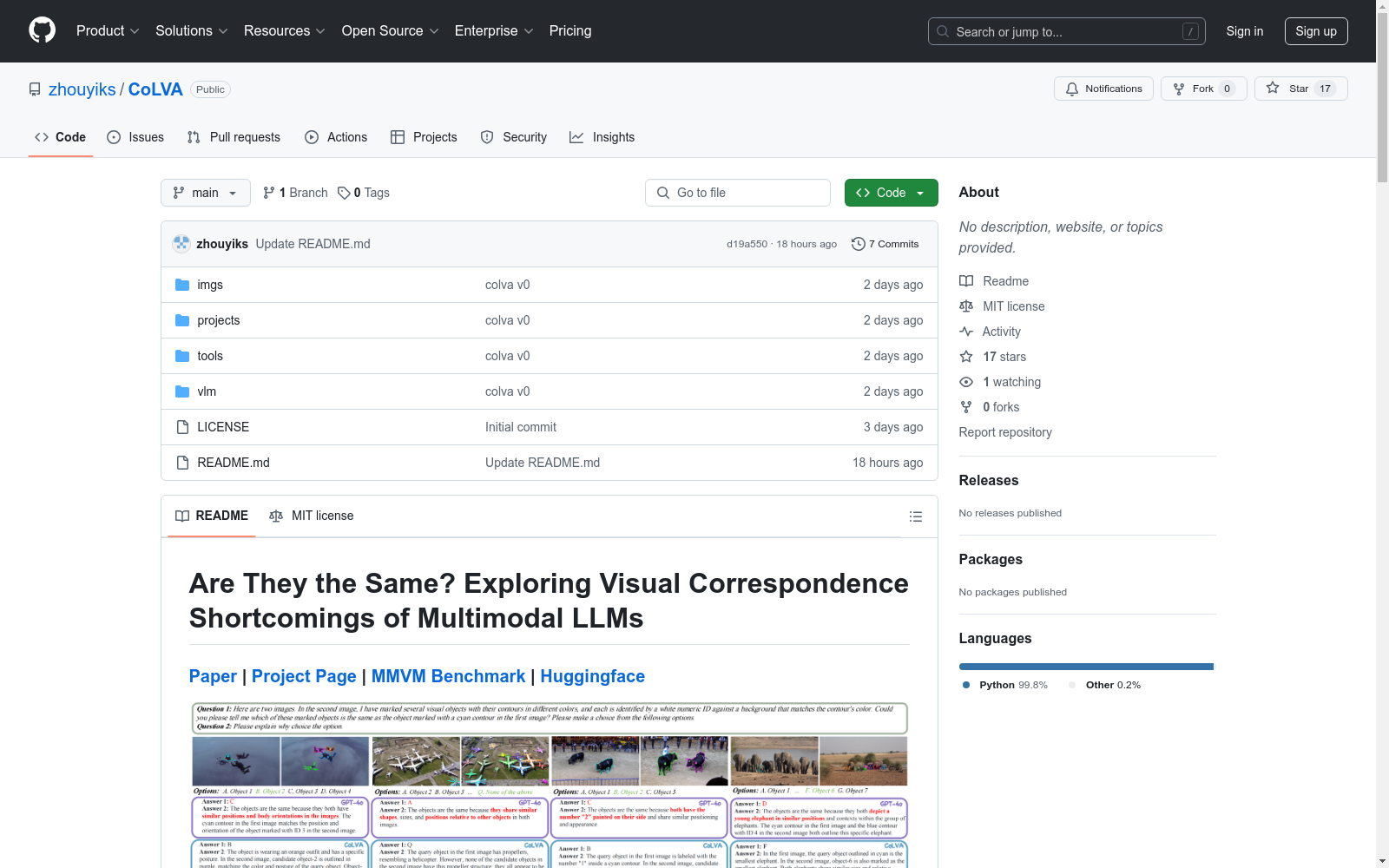Image resolution: width=1389 pixels, height=868 pixels.
Task: Open the green Code dropdown
Action: (x=891, y=193)
